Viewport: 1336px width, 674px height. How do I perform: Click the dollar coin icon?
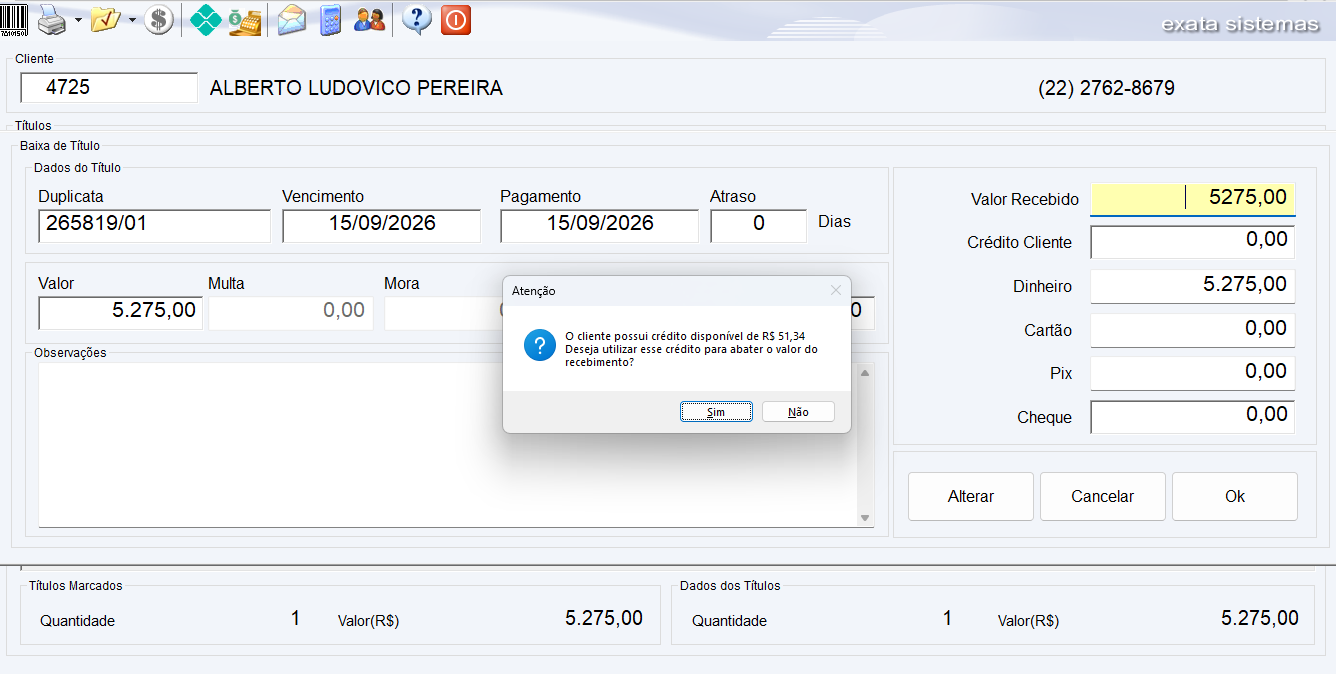tap(158, 19)
